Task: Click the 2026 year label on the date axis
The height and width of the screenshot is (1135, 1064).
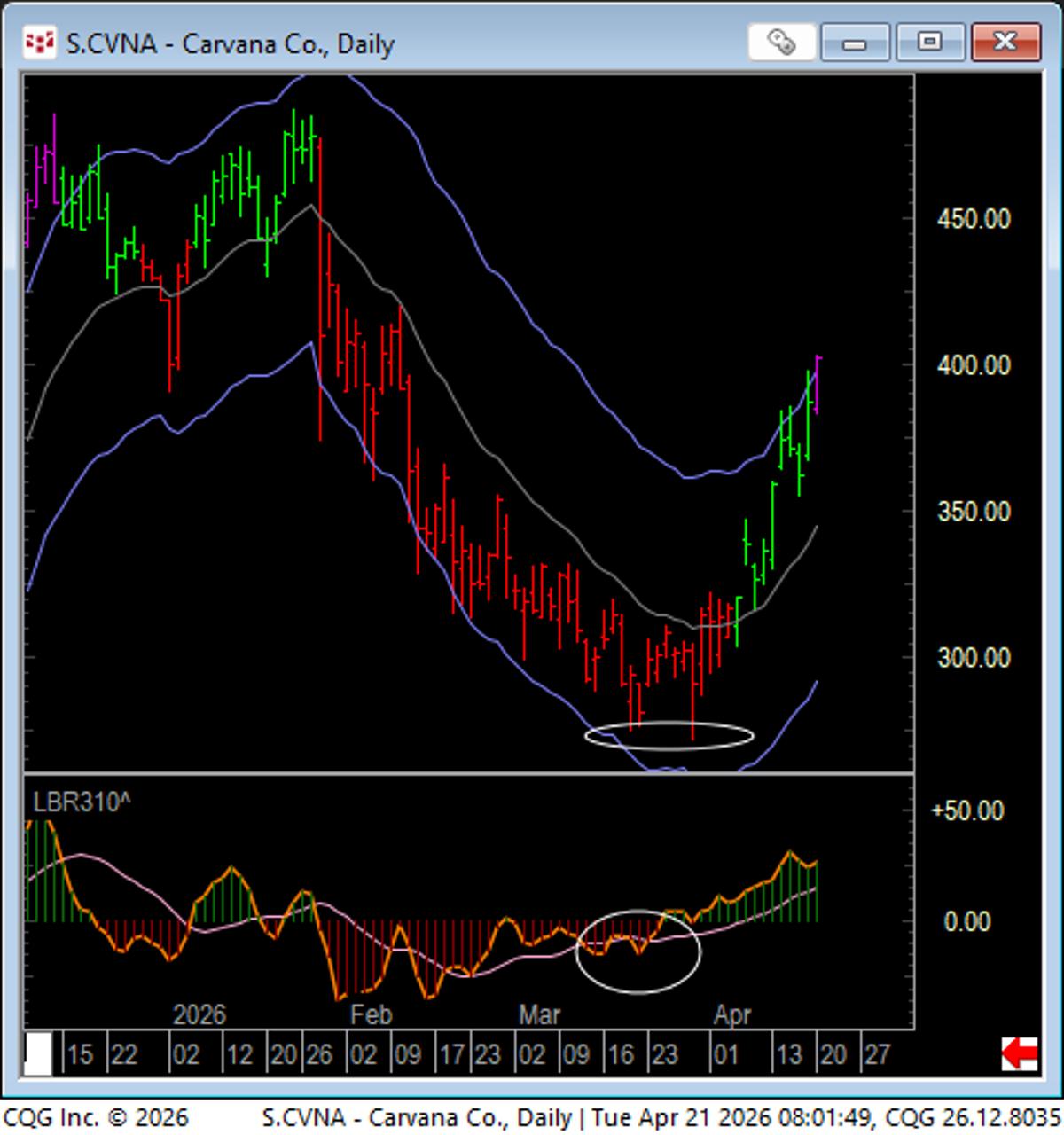Action: coord(197,1014)
